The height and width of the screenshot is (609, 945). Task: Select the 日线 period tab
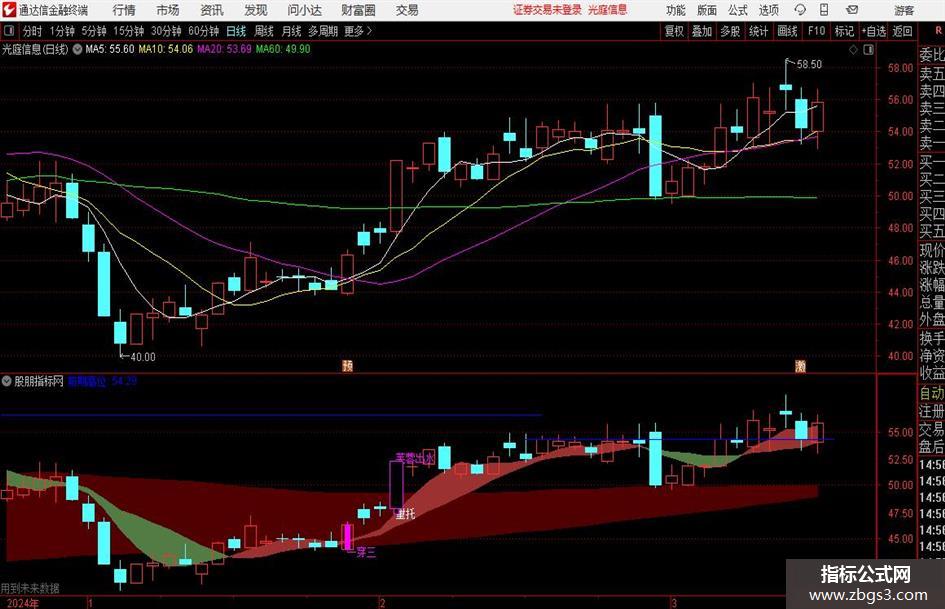[x=236, y=31]
